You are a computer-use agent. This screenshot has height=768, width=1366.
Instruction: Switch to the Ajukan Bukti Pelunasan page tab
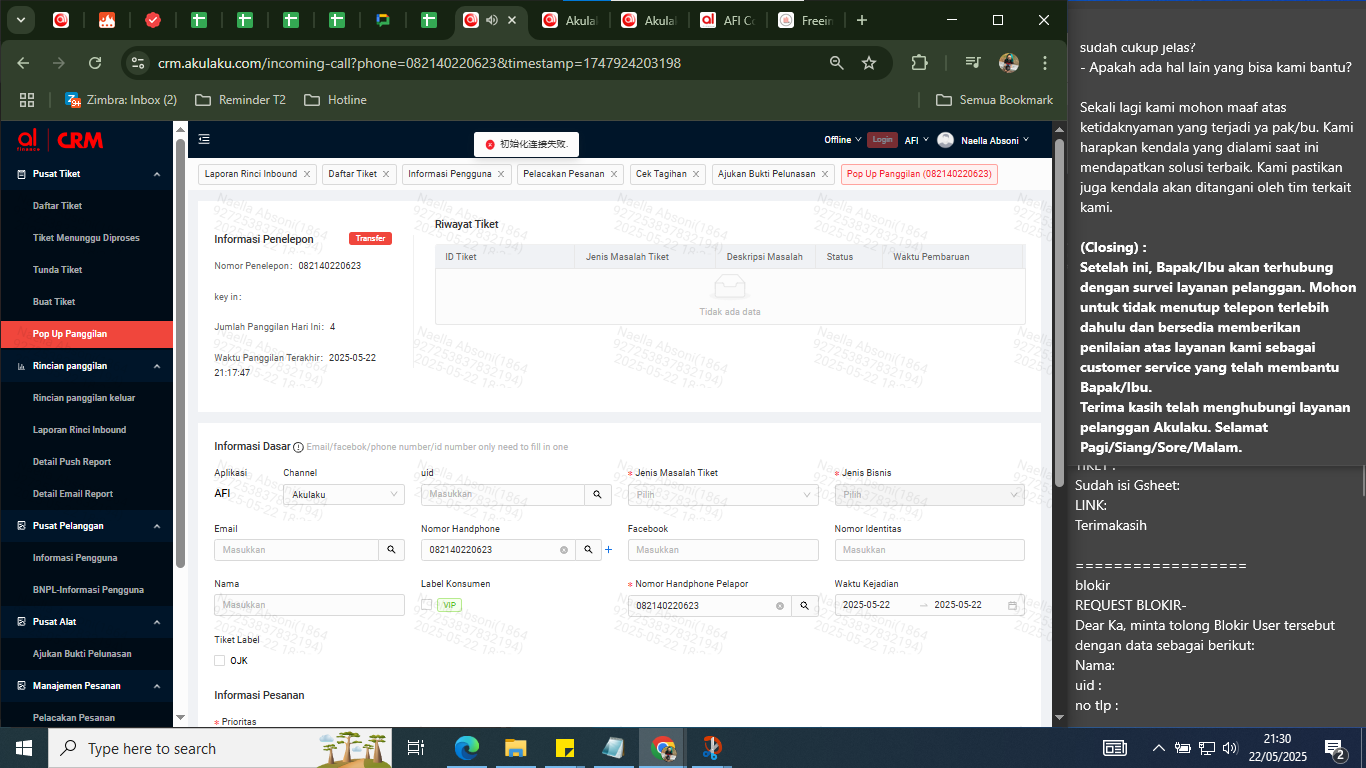point(767,174)
